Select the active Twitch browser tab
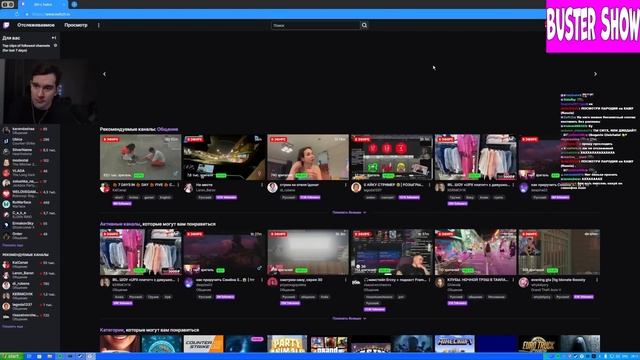 click(43, 4)
